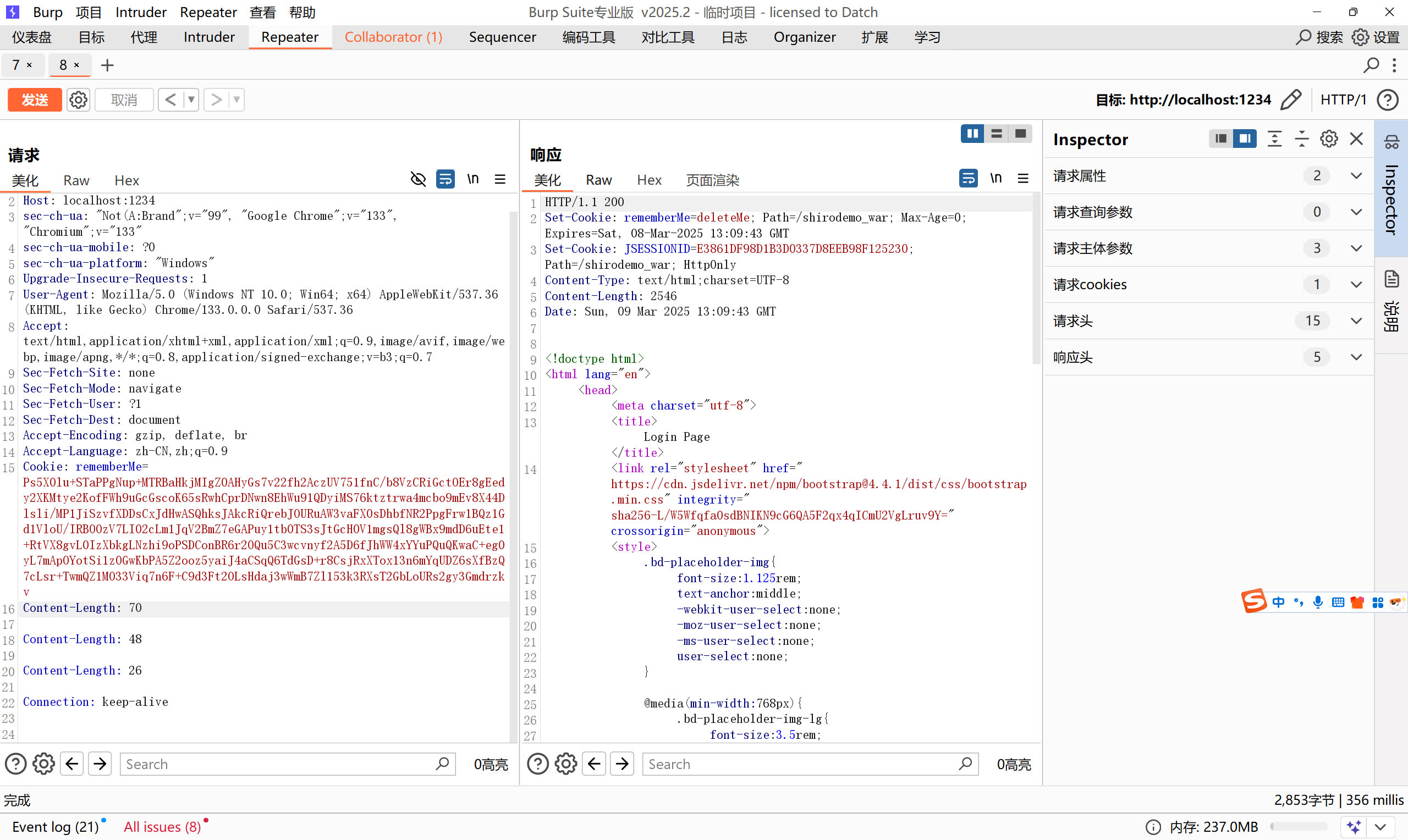Viewport: 1408px width, 840px height.
Task: Open notes side panel document icon
Action: pyautogui.click(x=1391, y=279)
